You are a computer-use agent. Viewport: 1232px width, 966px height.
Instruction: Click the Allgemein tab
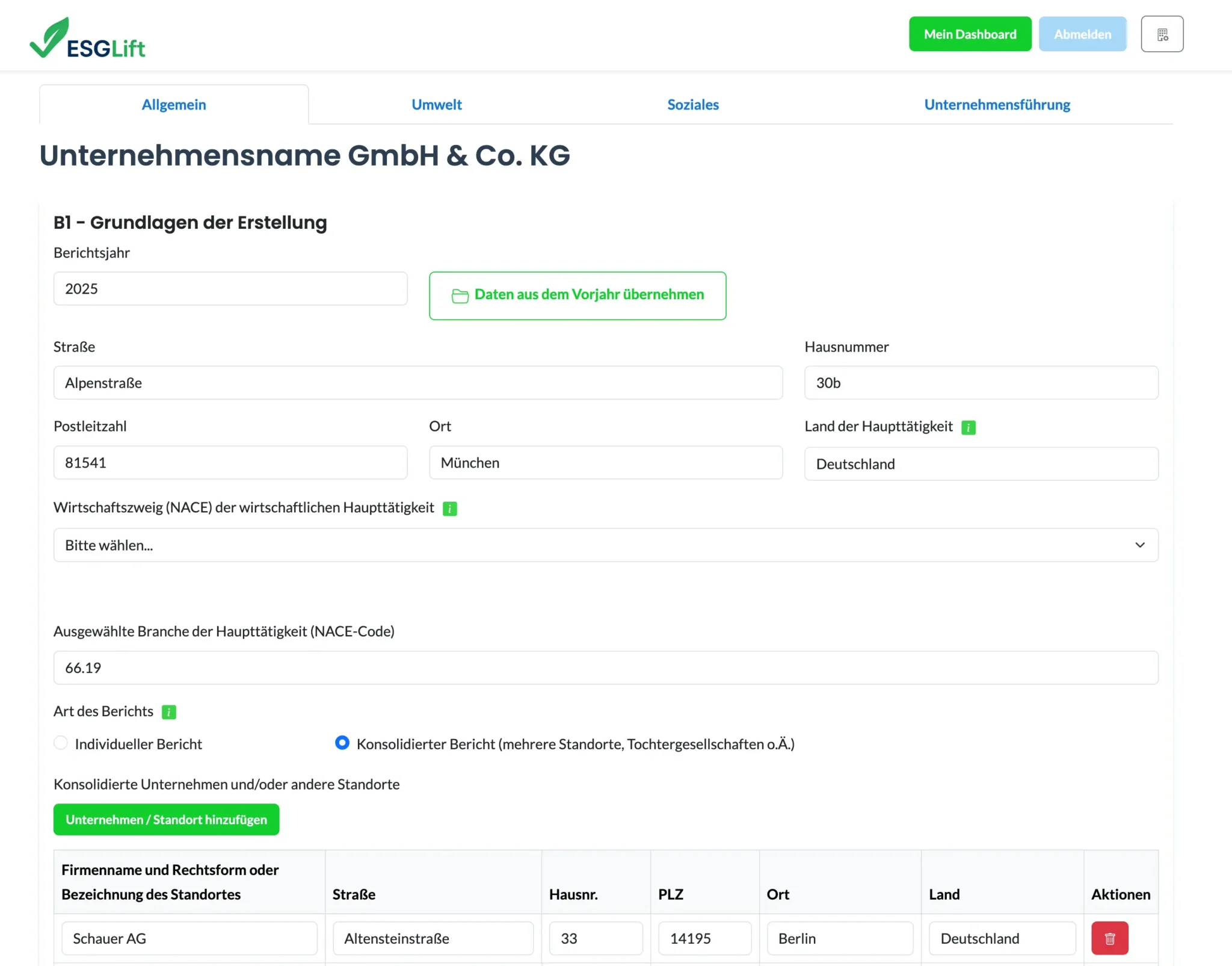click(173, 104)
